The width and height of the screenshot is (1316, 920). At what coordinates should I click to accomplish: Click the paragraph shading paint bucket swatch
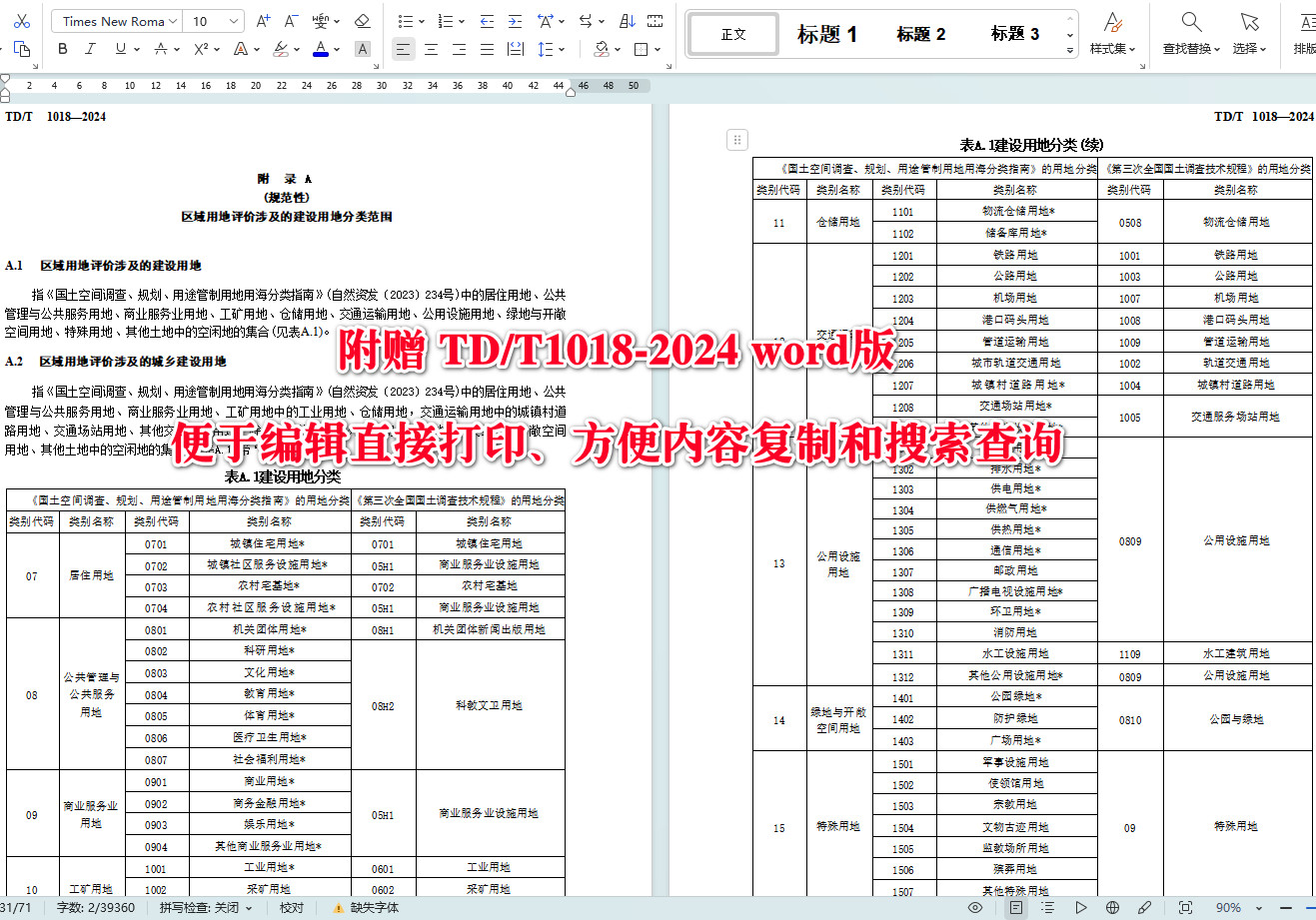click(x=601, y=49)
